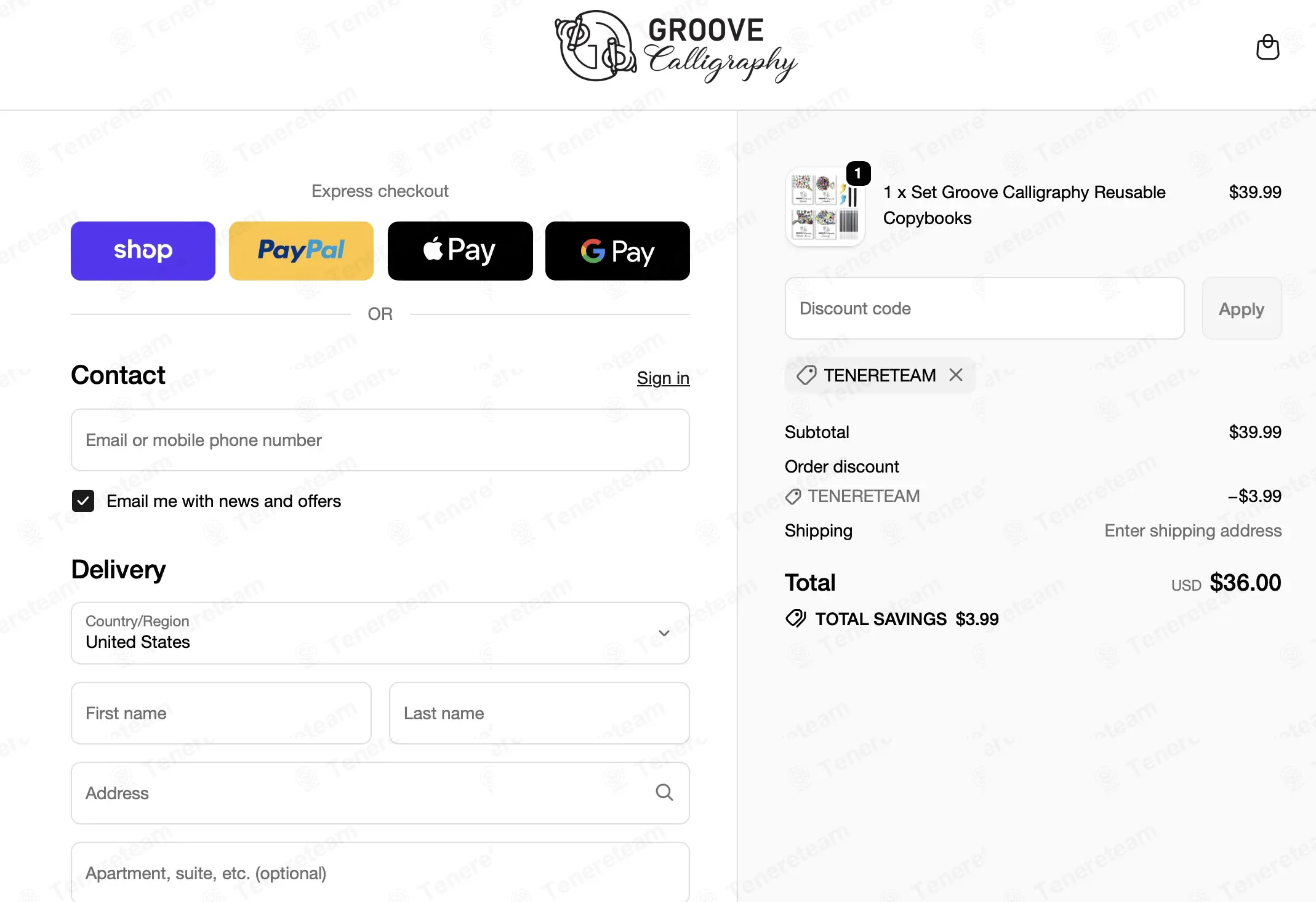Apply the discount code
The height and width of the screenshot is (902, 1316).
1242,308
